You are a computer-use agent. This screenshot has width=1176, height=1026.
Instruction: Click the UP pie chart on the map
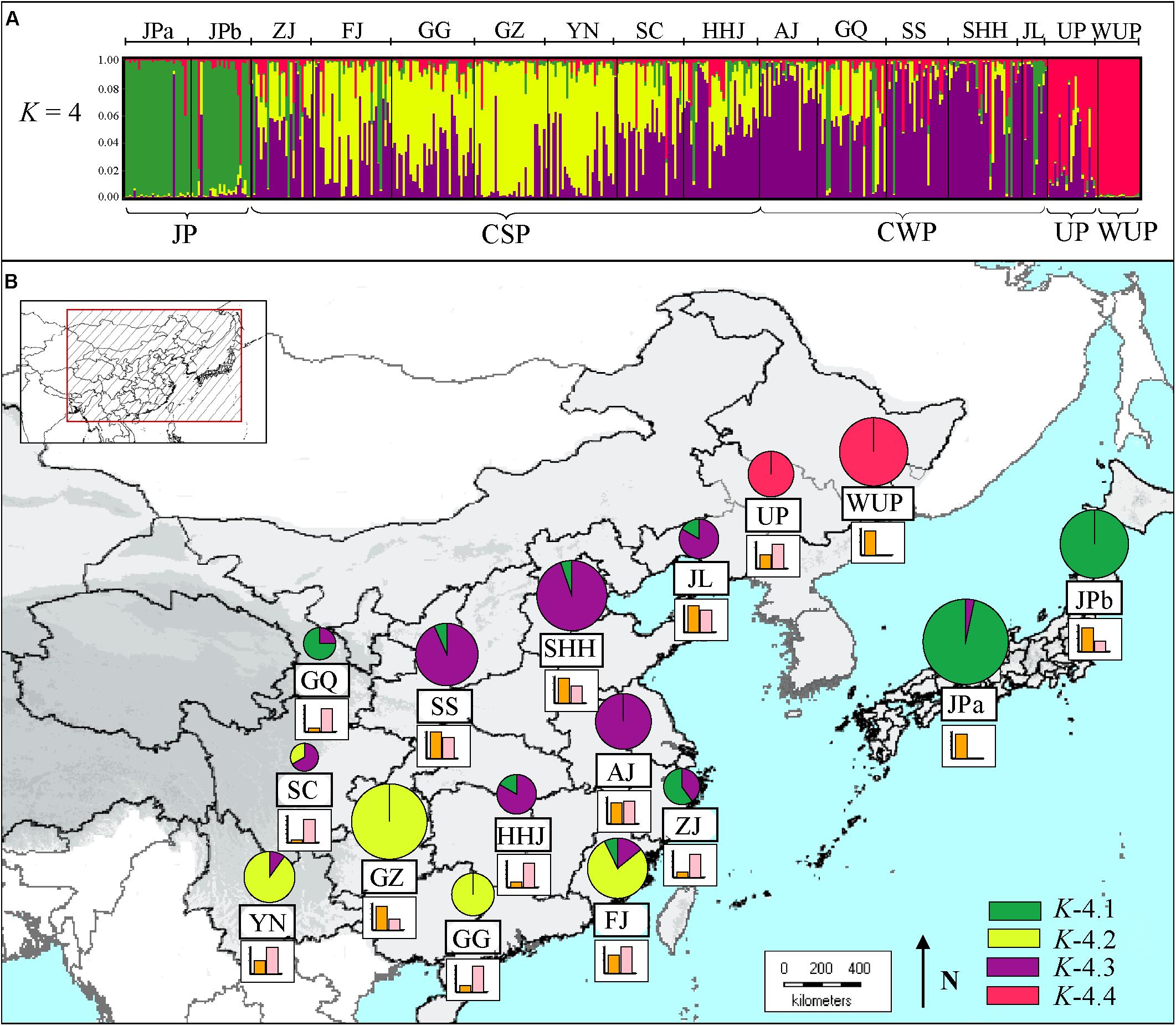pyautogui.click(x=771, y=473)
